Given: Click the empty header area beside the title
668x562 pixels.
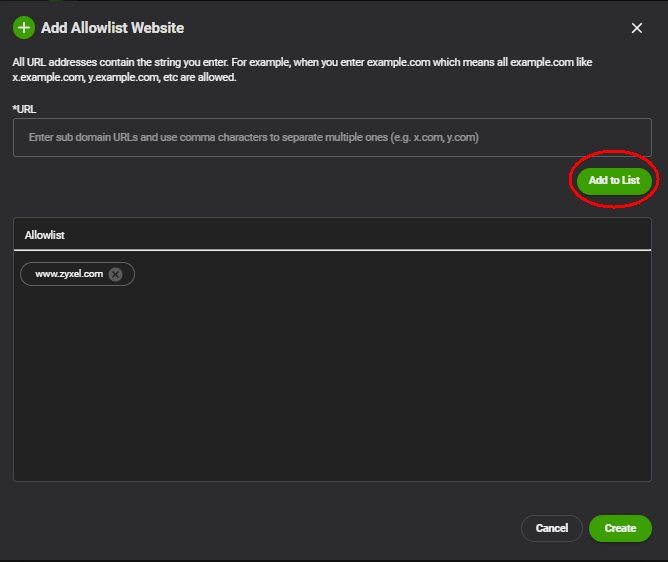Looking at the screenshot, I should click(400, 28).
